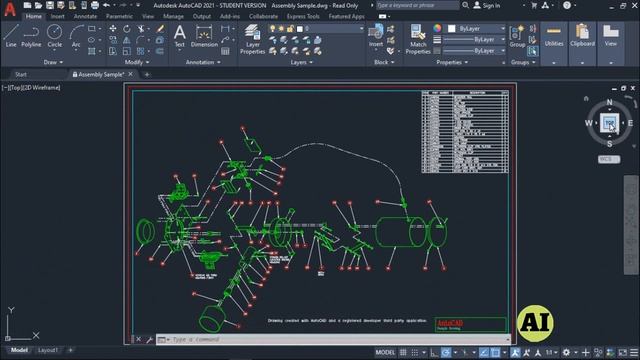Select the Trim tool scissors icon

pos(141,29)
